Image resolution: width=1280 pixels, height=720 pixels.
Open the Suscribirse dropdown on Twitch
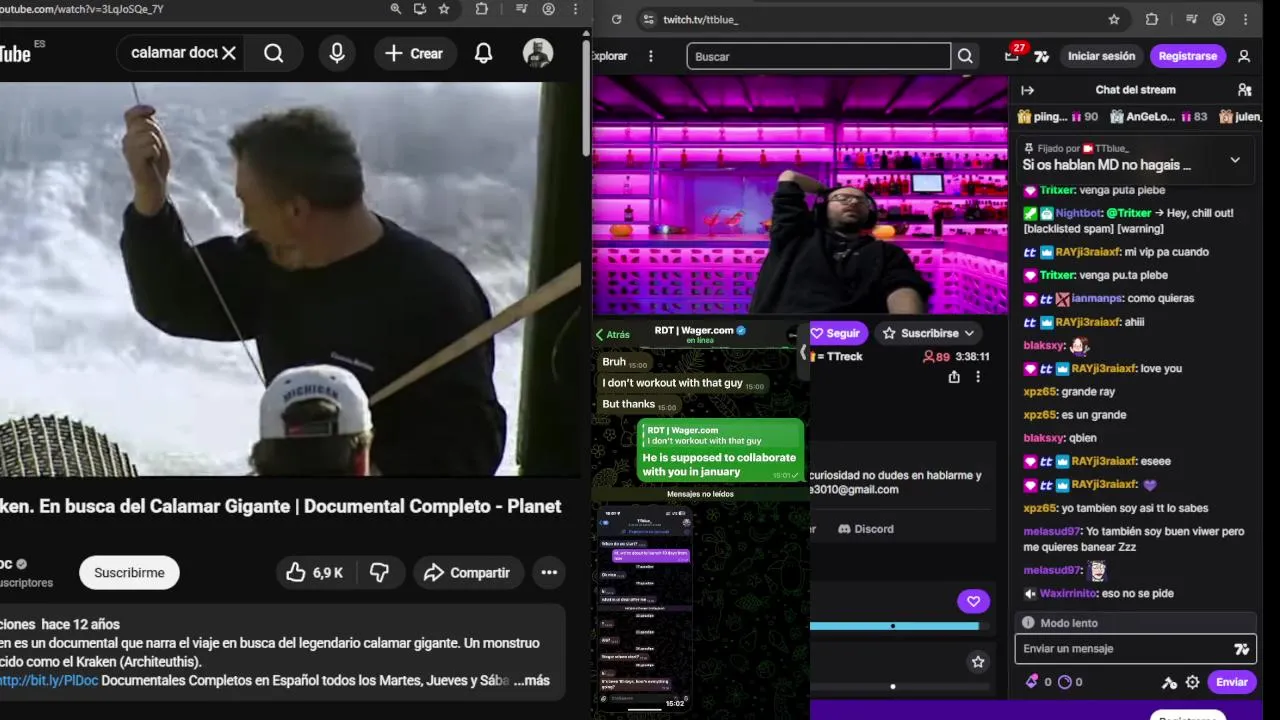click(x=928, y=333)
